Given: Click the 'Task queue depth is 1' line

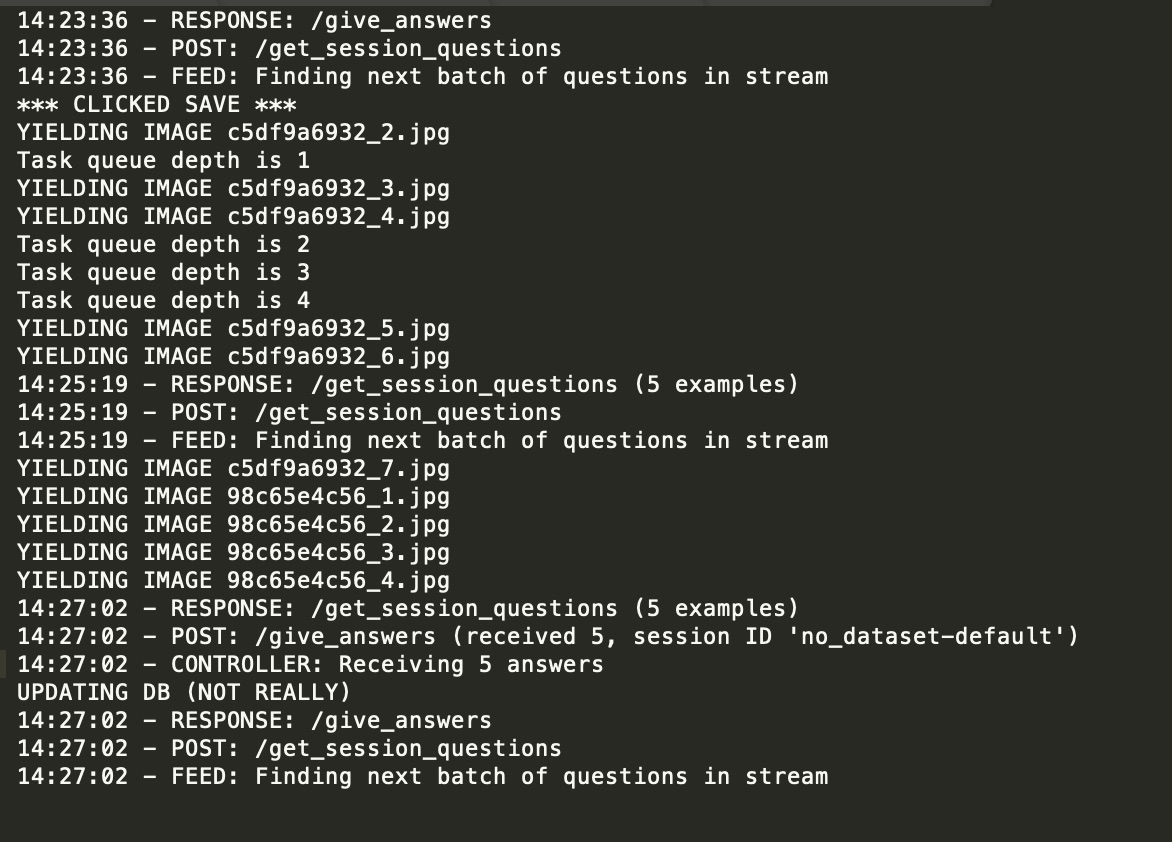Looking at the screenshot, I should click(164, 161).
